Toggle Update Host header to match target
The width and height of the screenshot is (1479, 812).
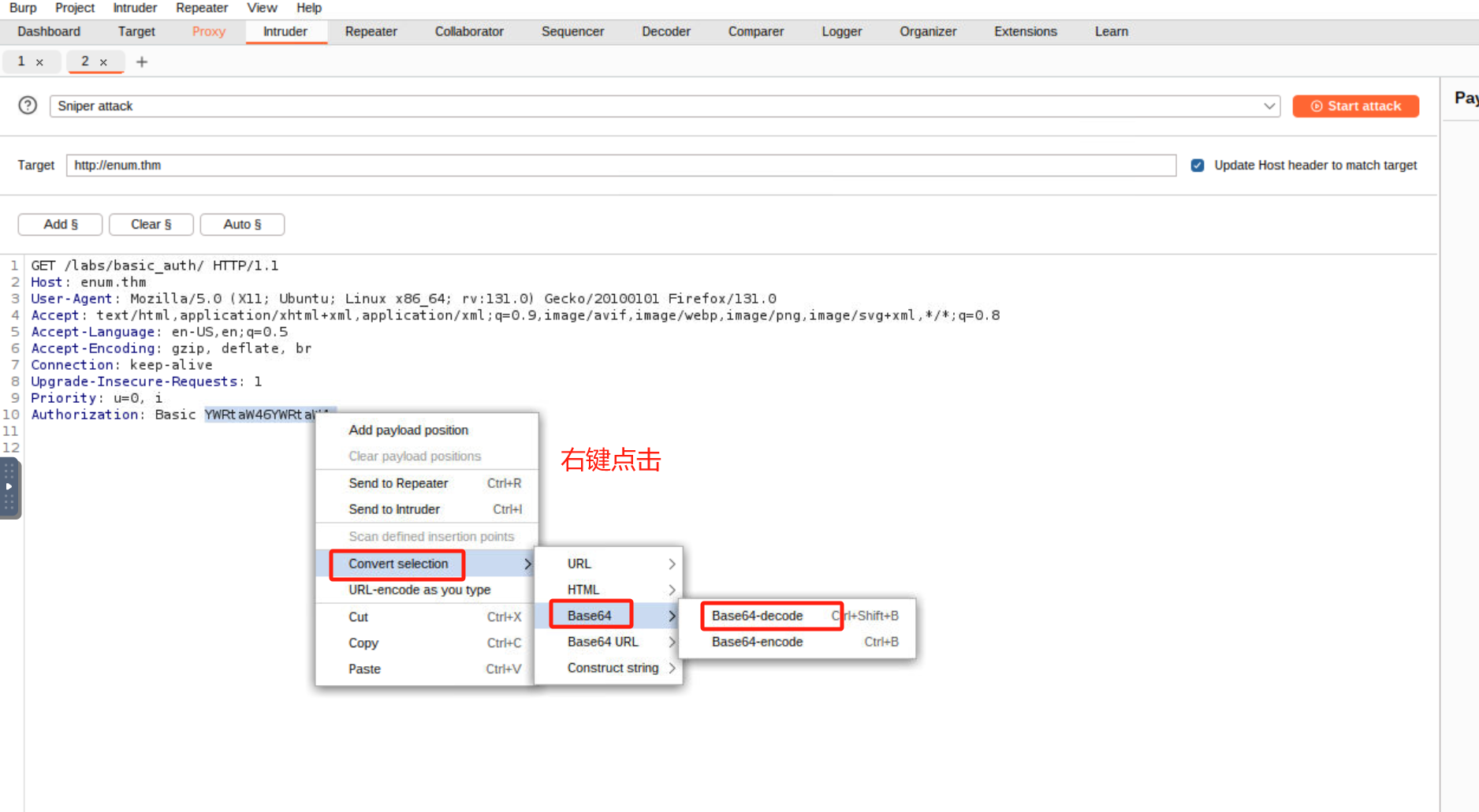[x=1198, y=166]
